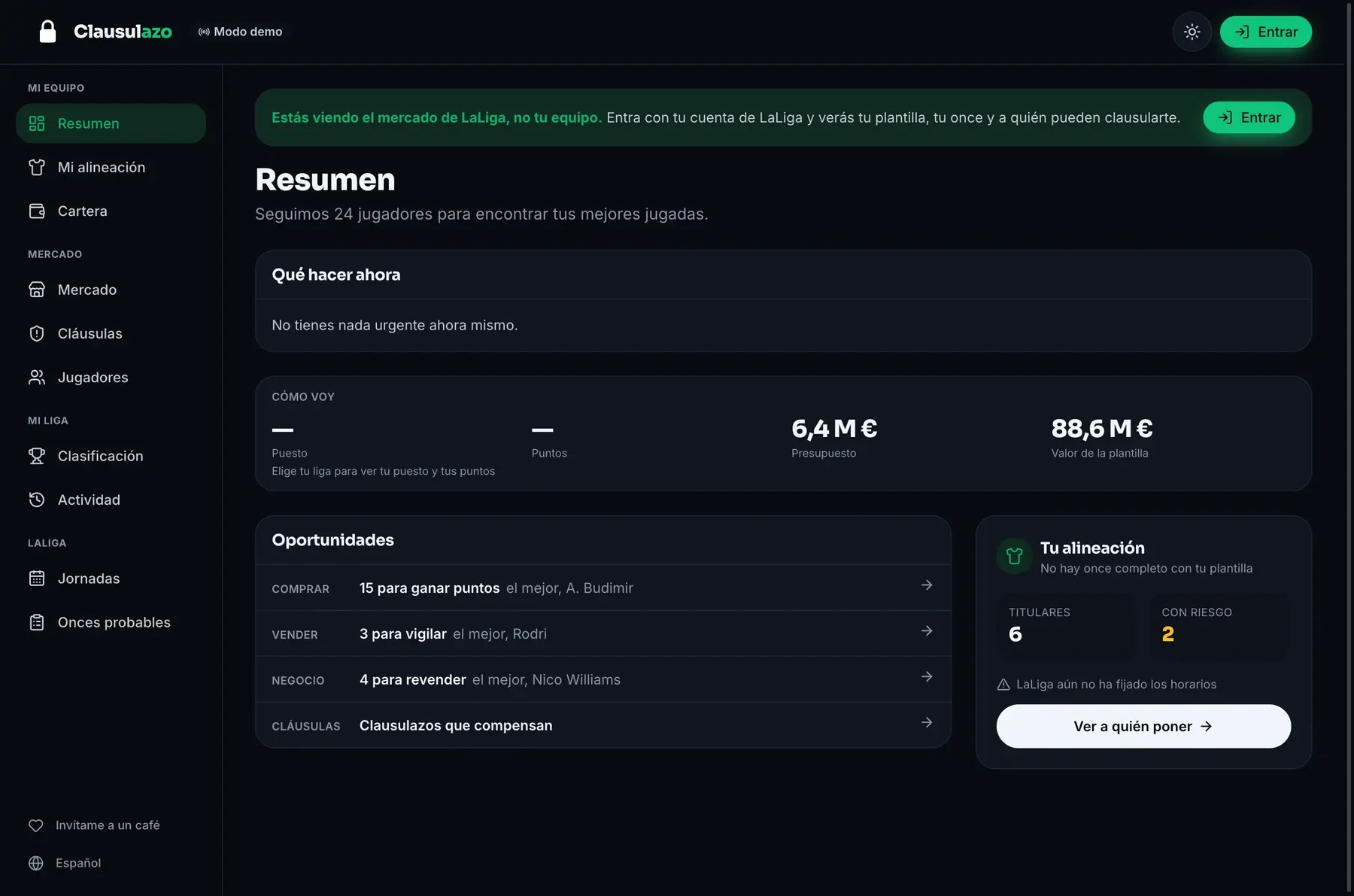Open the Actividad history clock icon
This screenshot has height=896, width=1354.
pyautogui.click(x=37, y=500)
